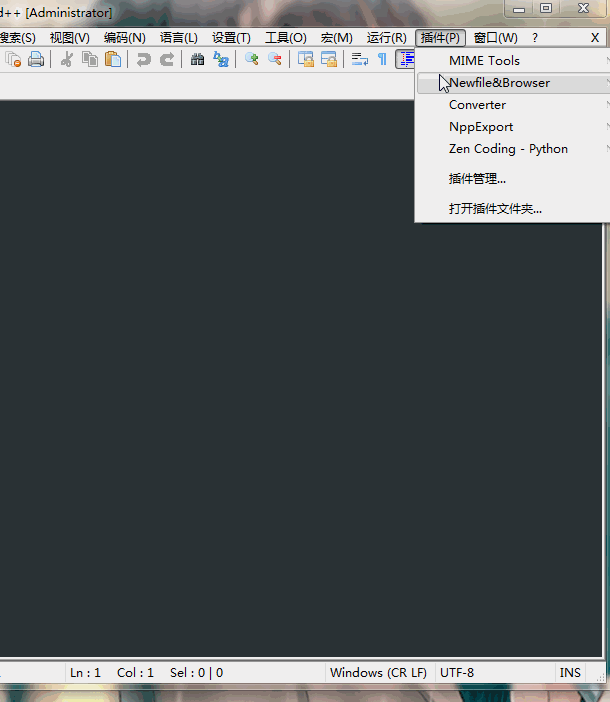This screenshot has height=702, width=610.
Task: Open the 语言(L) menu
Action: click(179, 38)
